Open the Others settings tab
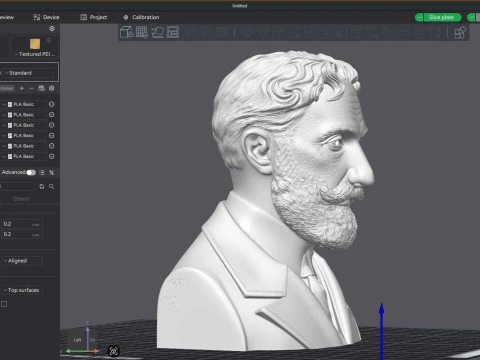 pos(21,199)
